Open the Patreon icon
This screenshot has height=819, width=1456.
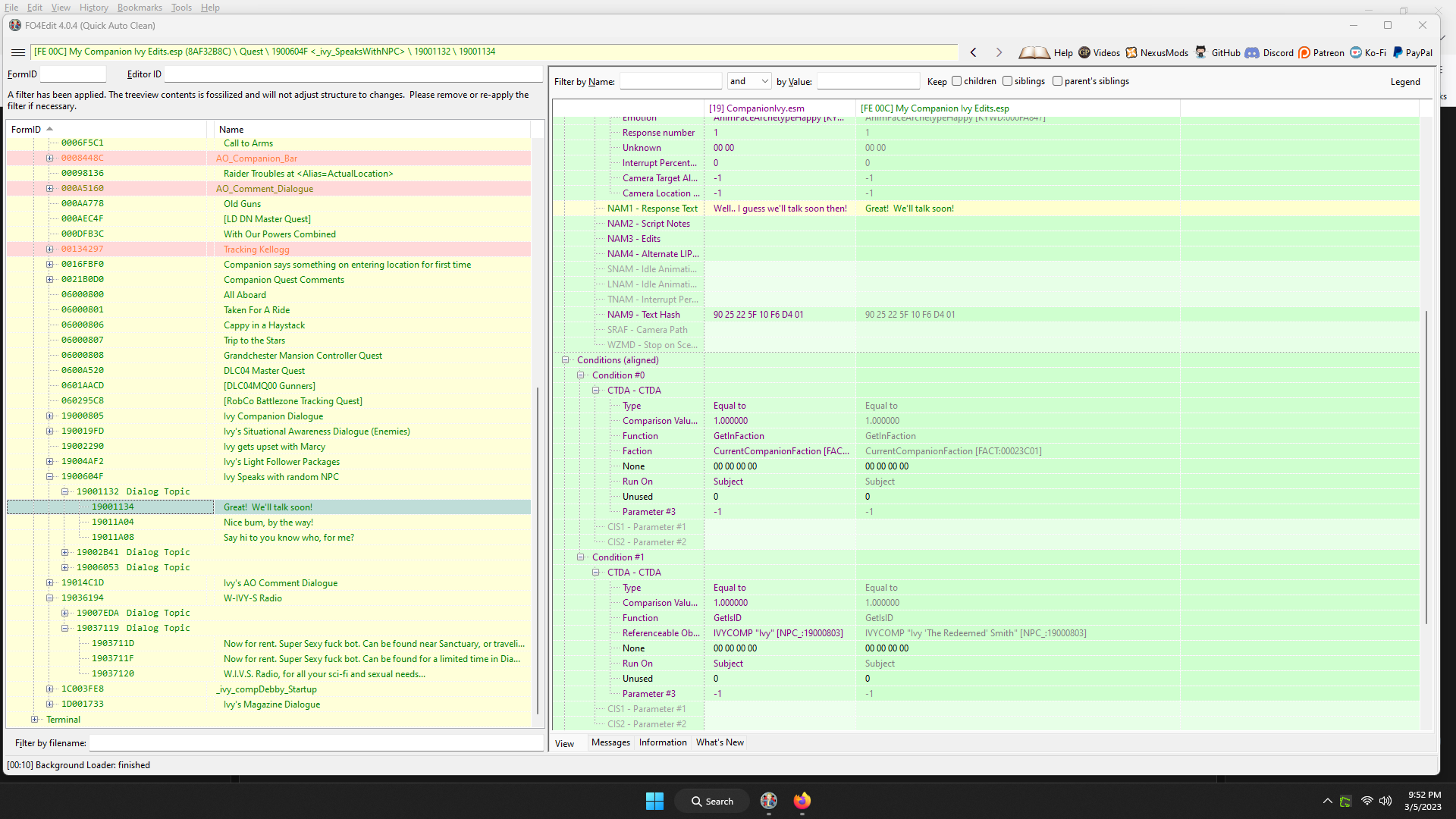tap(1304, 52)
